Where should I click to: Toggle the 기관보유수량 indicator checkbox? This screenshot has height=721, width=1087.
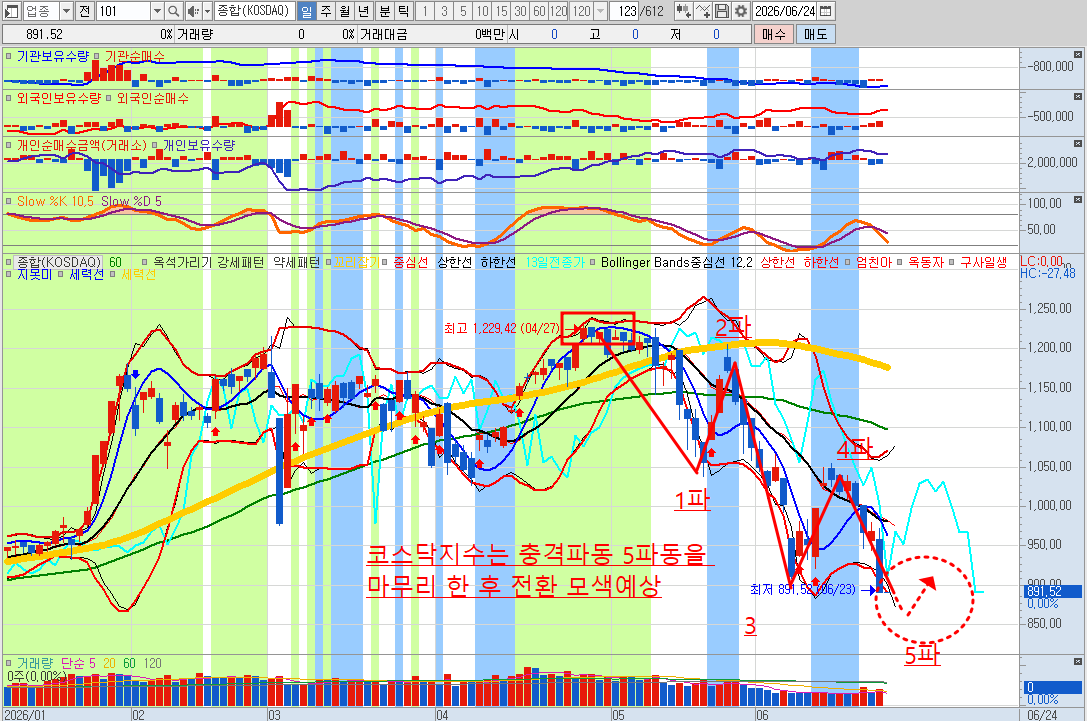pyautogui.click(x=9, y=56)
